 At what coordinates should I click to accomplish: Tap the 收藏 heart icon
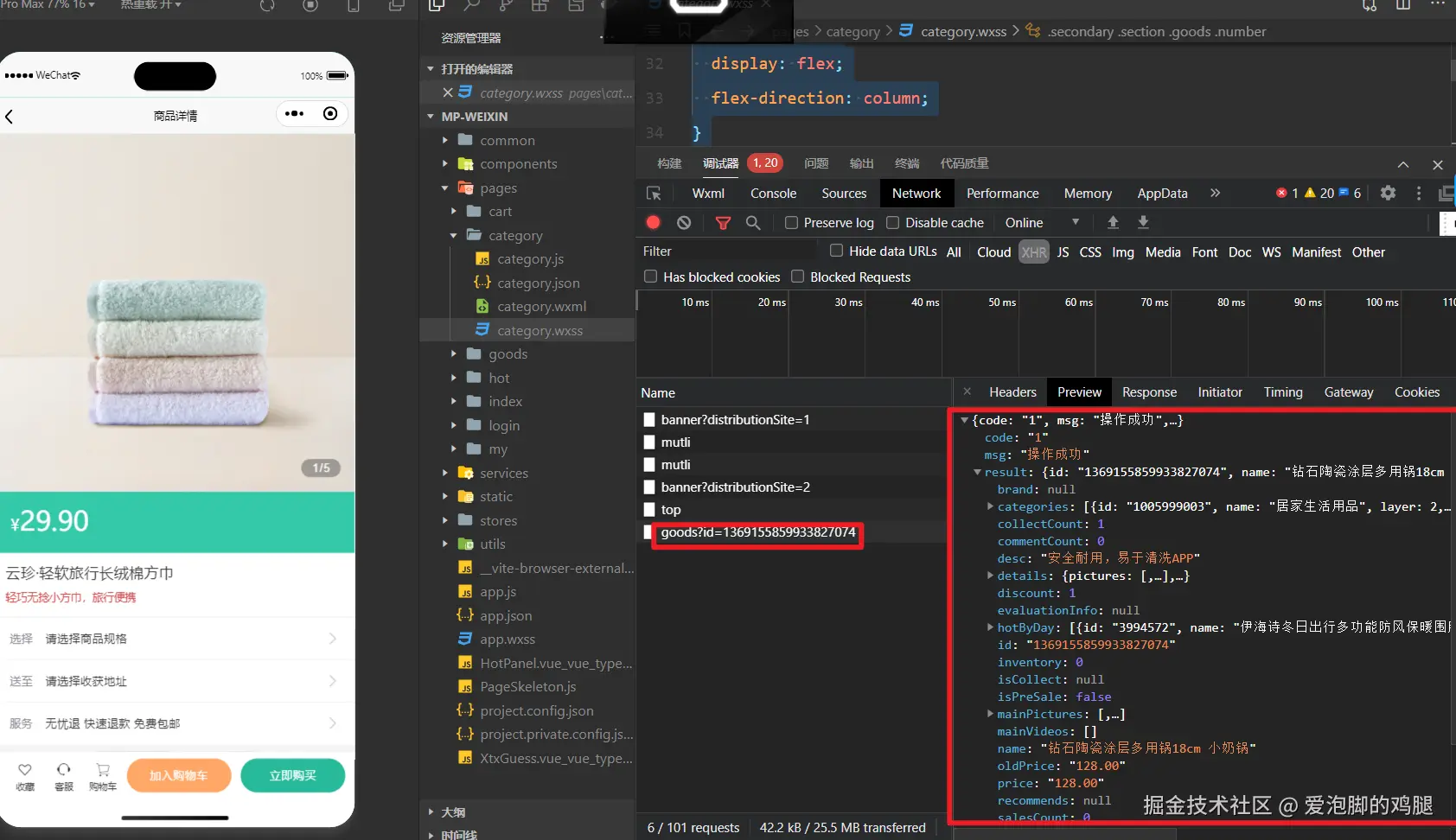pos(25,769)
